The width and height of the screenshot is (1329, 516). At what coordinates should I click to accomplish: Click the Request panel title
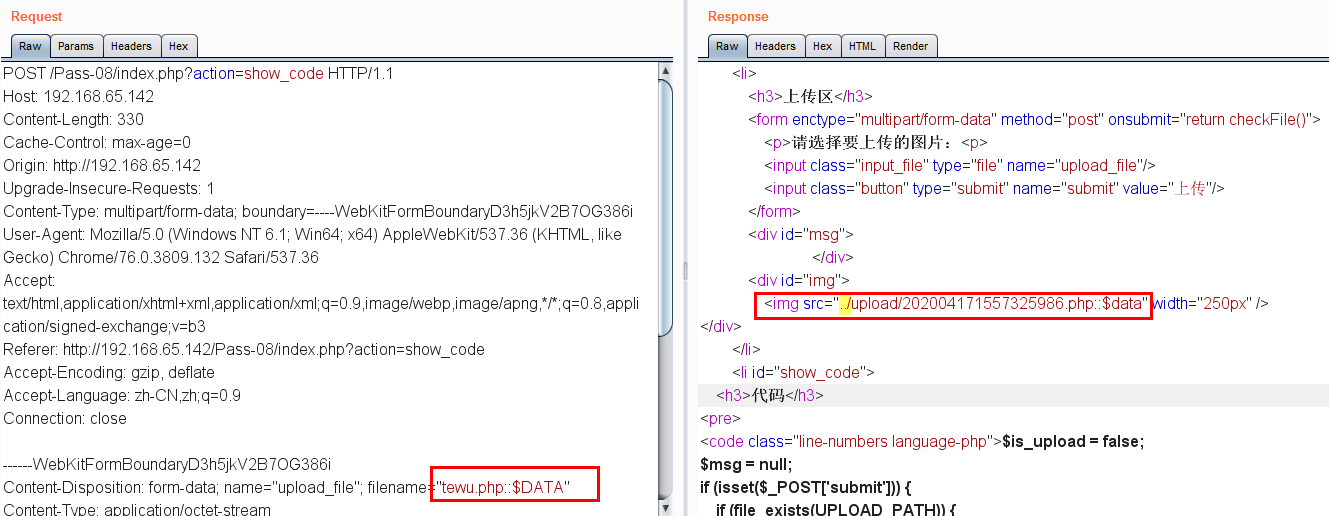36,16
